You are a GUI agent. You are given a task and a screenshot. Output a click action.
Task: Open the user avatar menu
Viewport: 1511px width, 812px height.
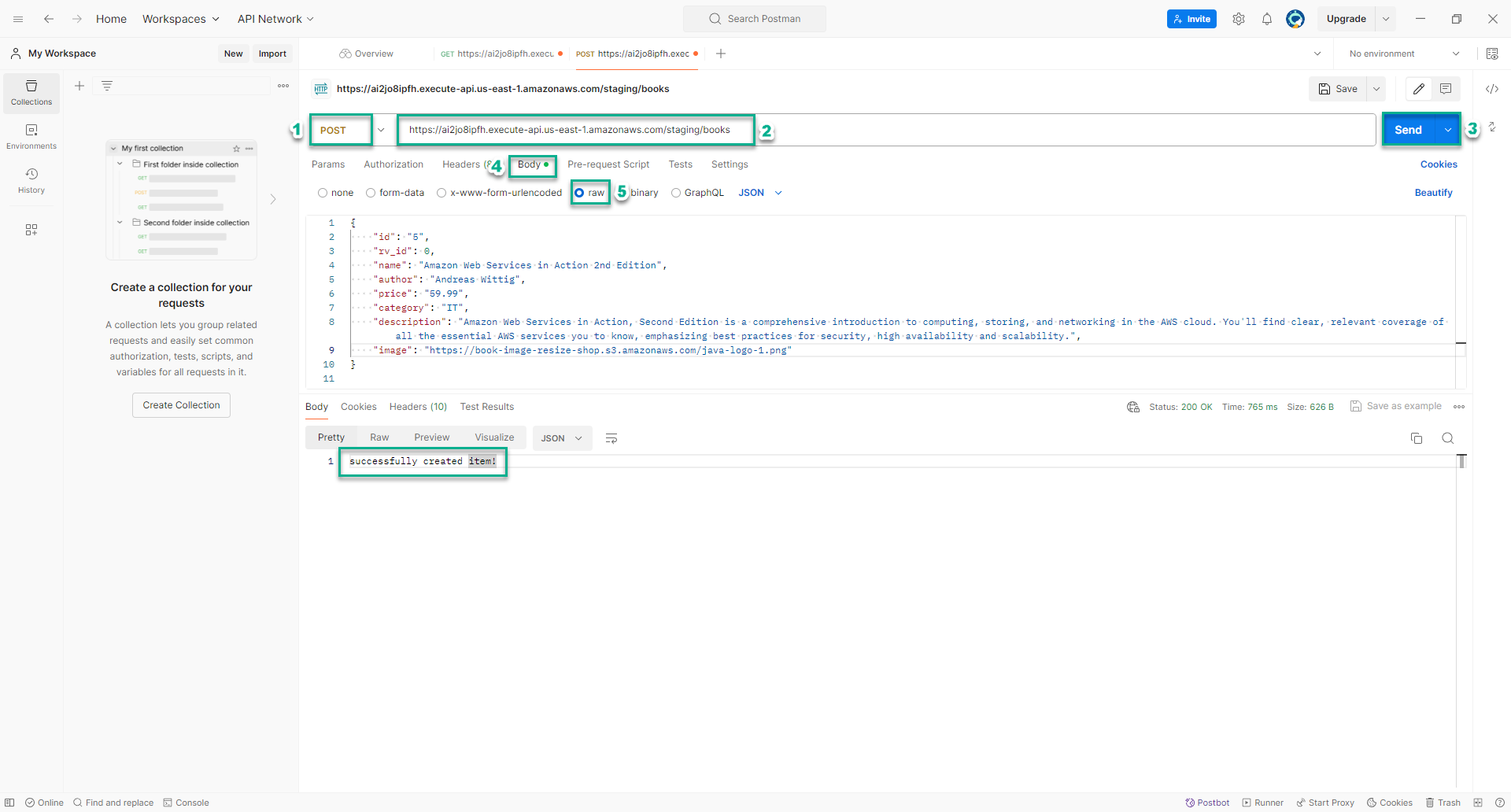click(x=1295, y=19)
